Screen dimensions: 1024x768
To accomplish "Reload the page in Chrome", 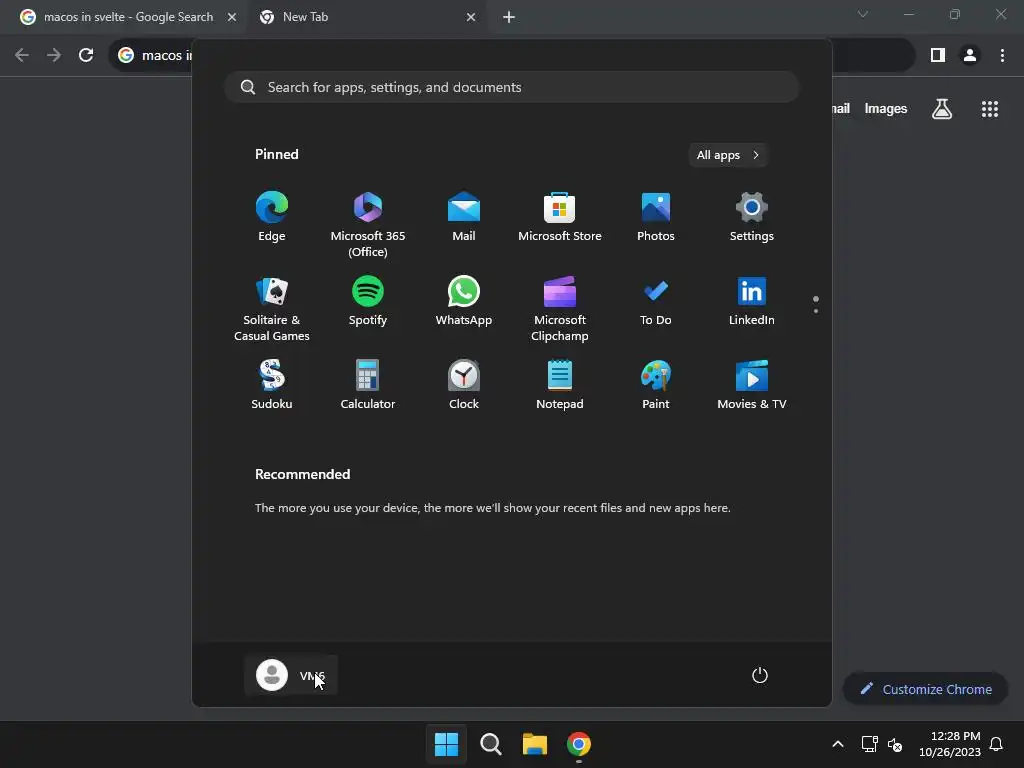I will coord(86,55).
